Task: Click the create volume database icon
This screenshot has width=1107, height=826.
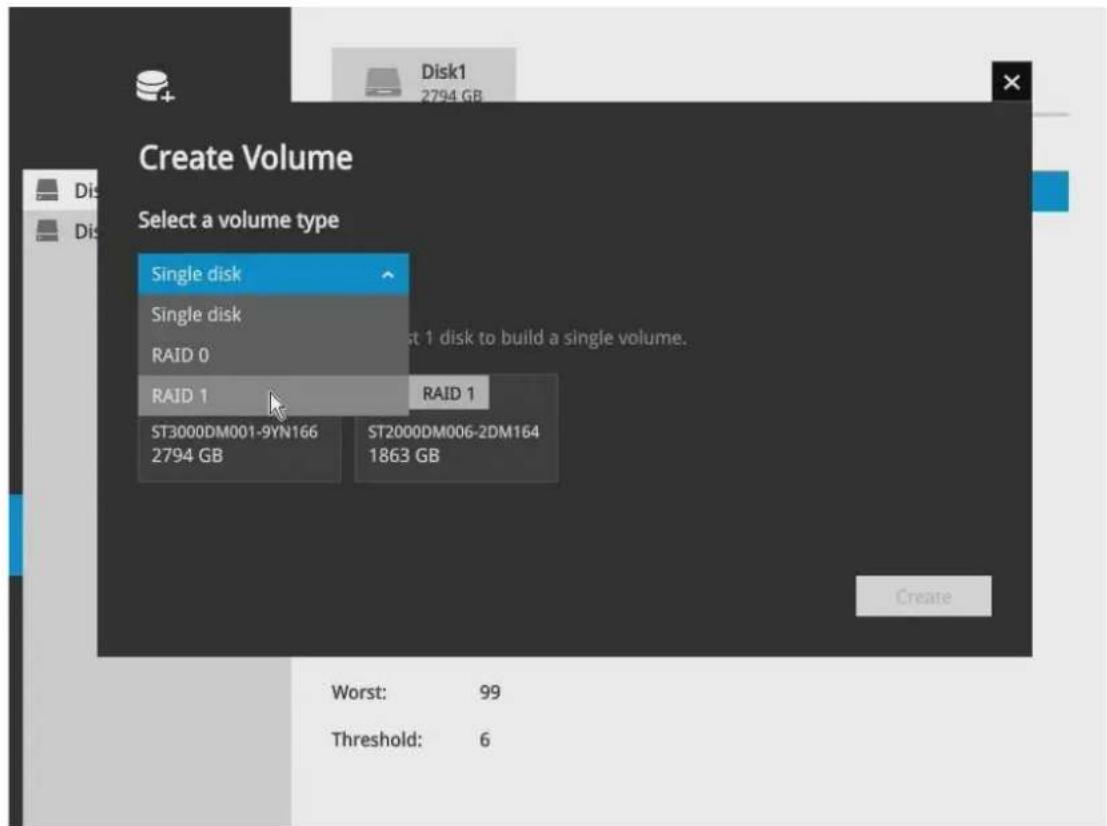Action: (155, 86)
